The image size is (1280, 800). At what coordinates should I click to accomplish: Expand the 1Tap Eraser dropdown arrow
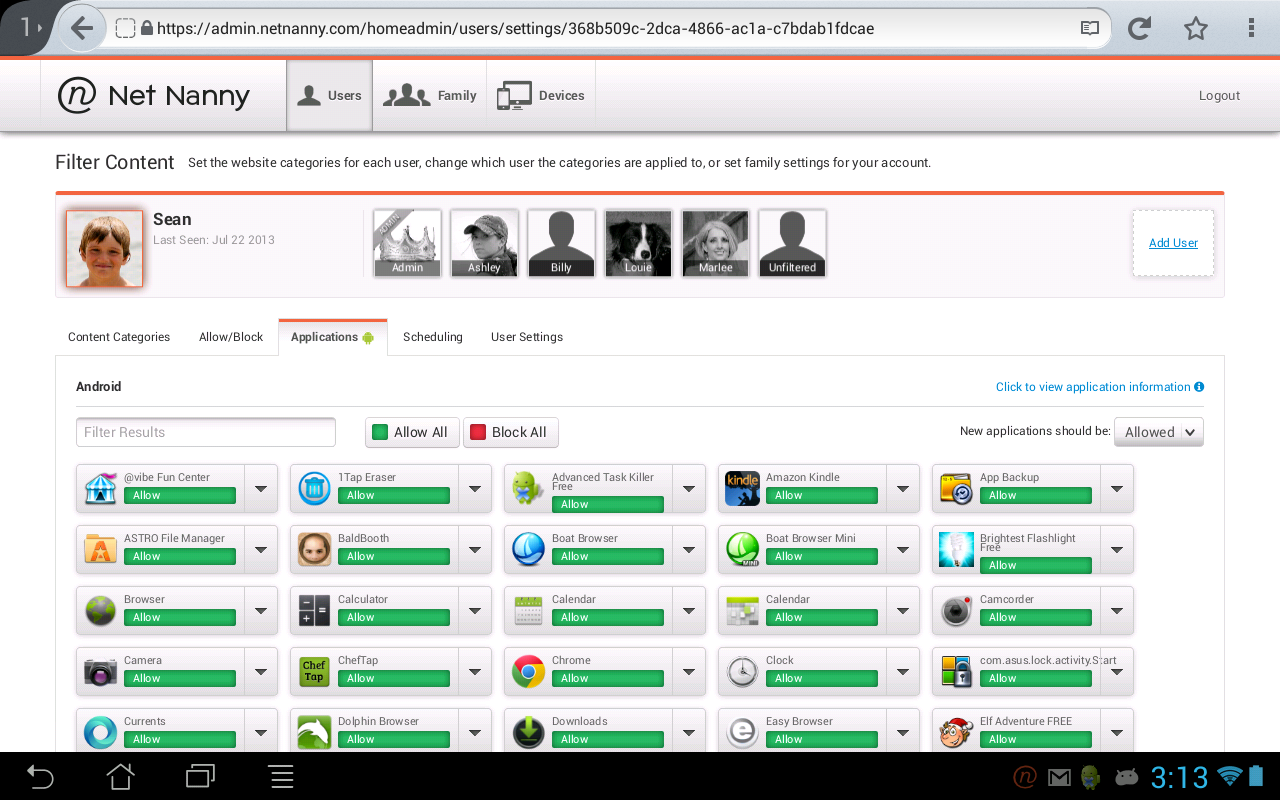(x=475, y=489)
